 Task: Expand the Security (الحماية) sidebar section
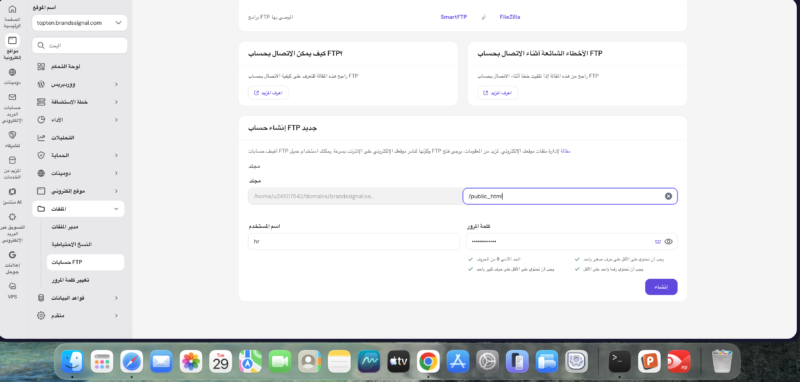coord(116,155)
